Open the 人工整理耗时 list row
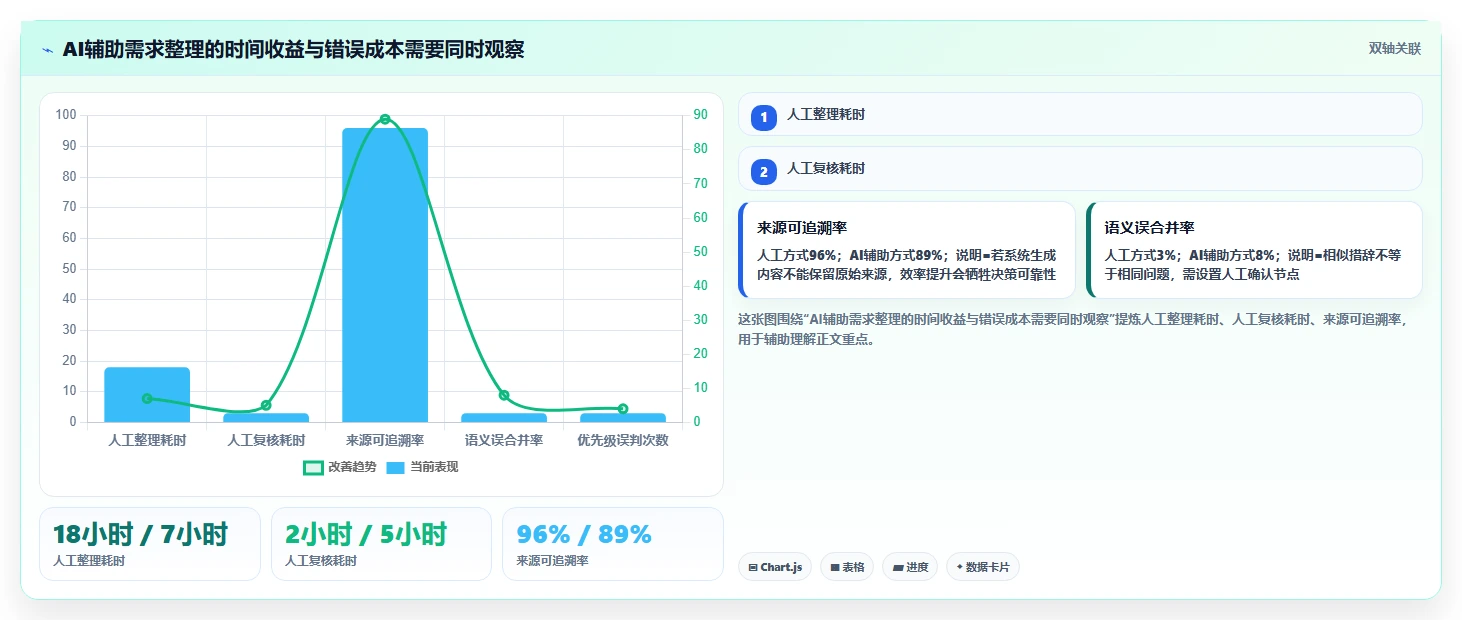 pos(1080,114)
